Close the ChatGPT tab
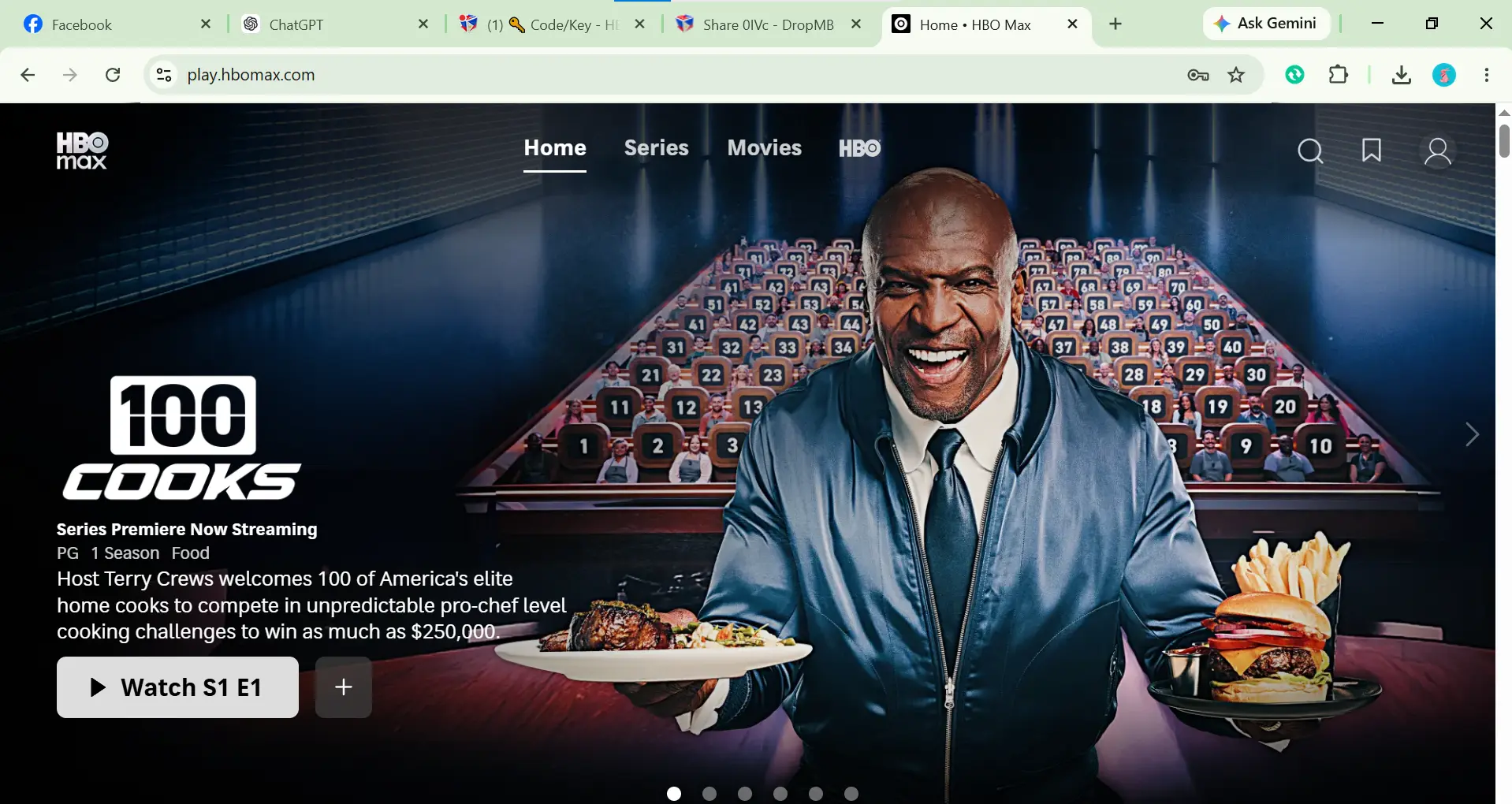Screen dimensions: 1512x804 coord(423,24)
